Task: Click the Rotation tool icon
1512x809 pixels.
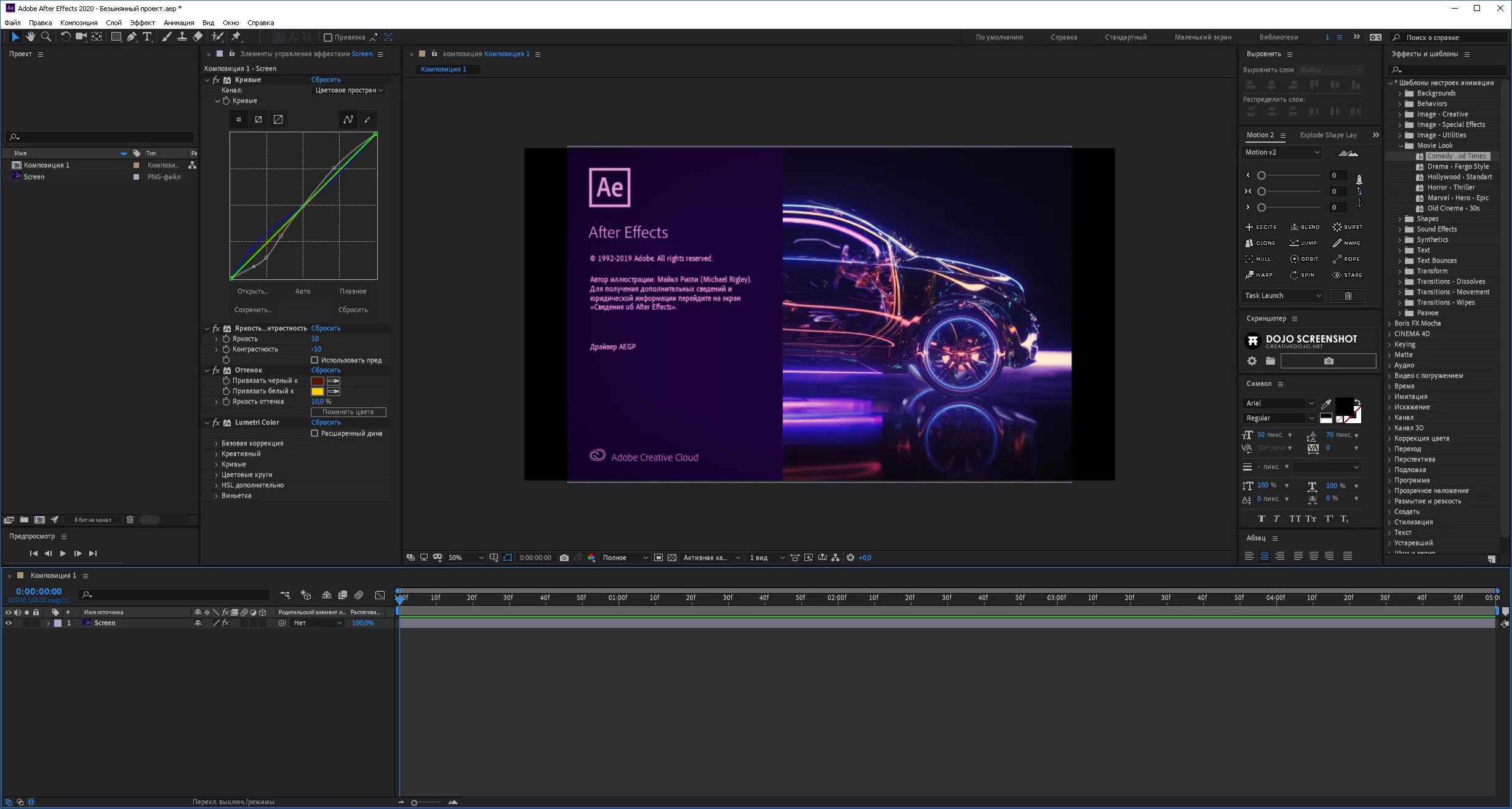Action: click(64, 37)
